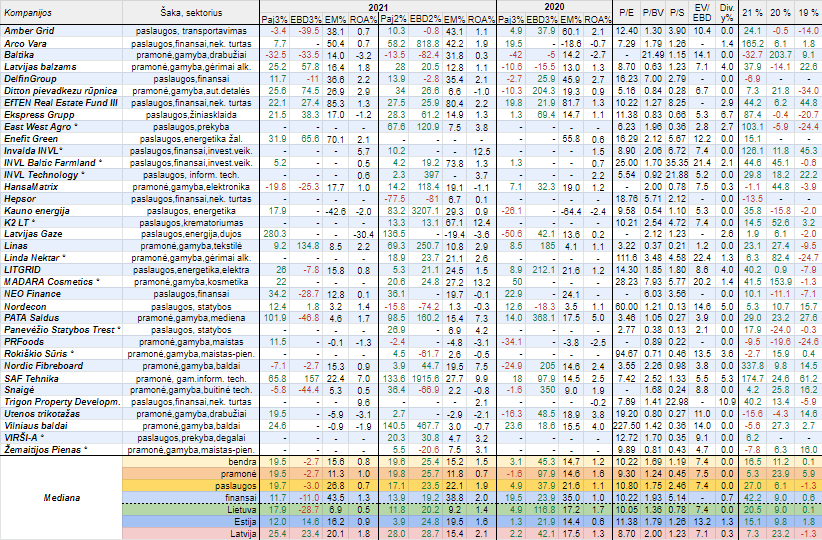822x540 pixels.
Task: Click the PATA Saldus cell
Action: (61, 318)
